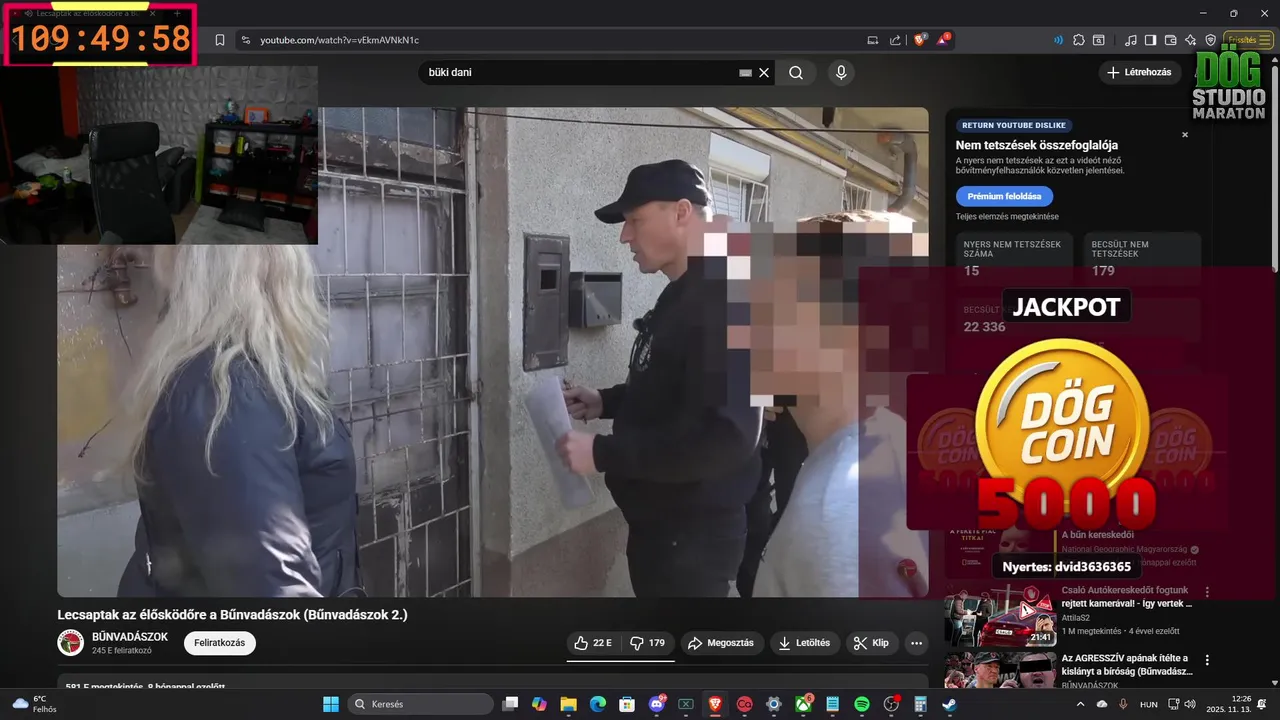Open Calculator from taskbar
Viewport: 1280px width, 720px height.
[920, 704]
